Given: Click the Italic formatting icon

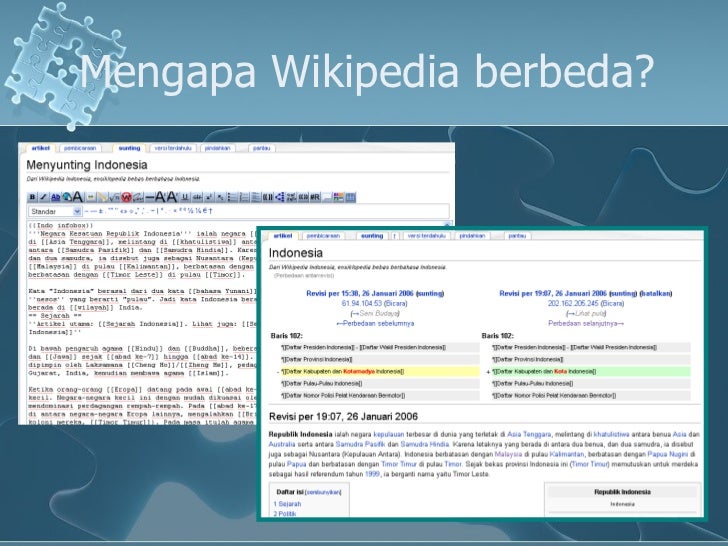Looking at the screenshot, I should 44,197.
